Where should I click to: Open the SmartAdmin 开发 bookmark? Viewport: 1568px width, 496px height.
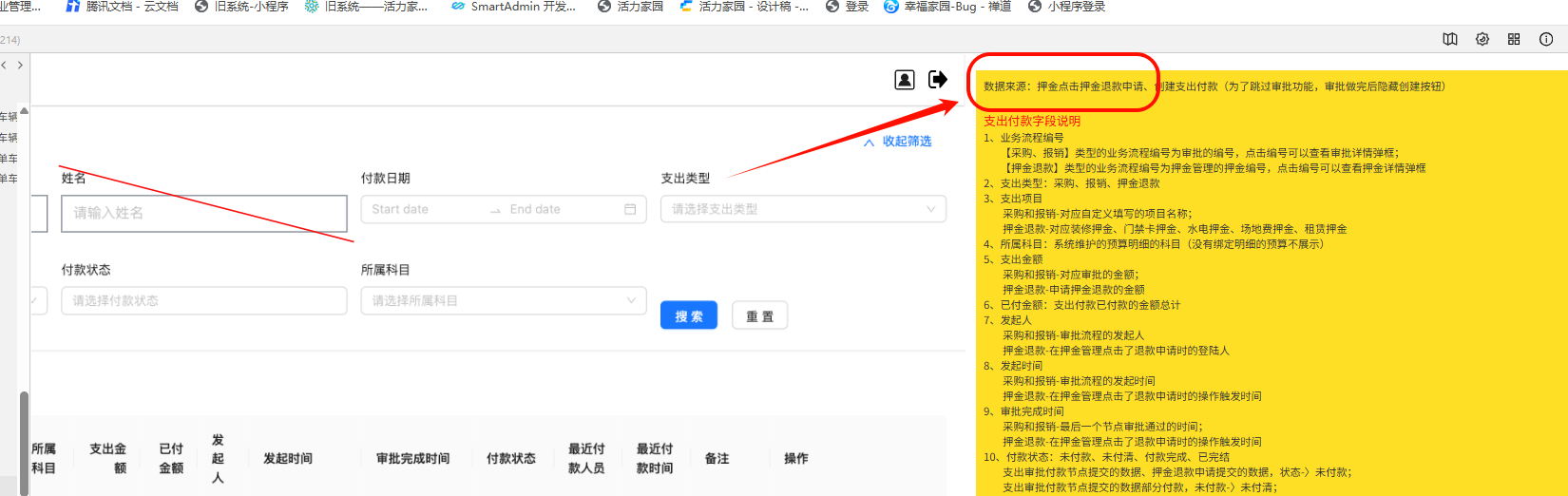(x=513, y=7)
